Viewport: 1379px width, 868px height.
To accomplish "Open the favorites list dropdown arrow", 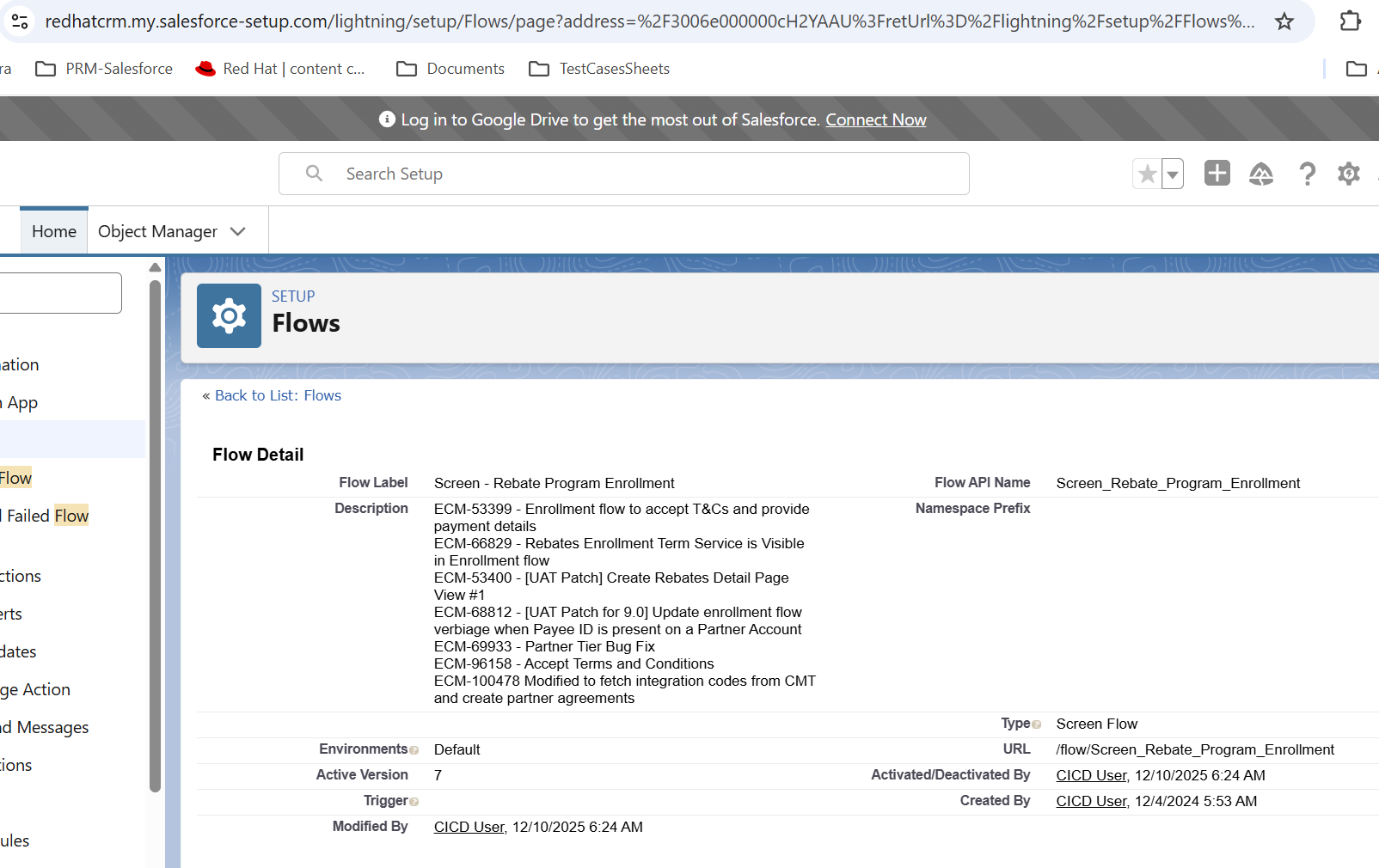I will click(1173, 174).
